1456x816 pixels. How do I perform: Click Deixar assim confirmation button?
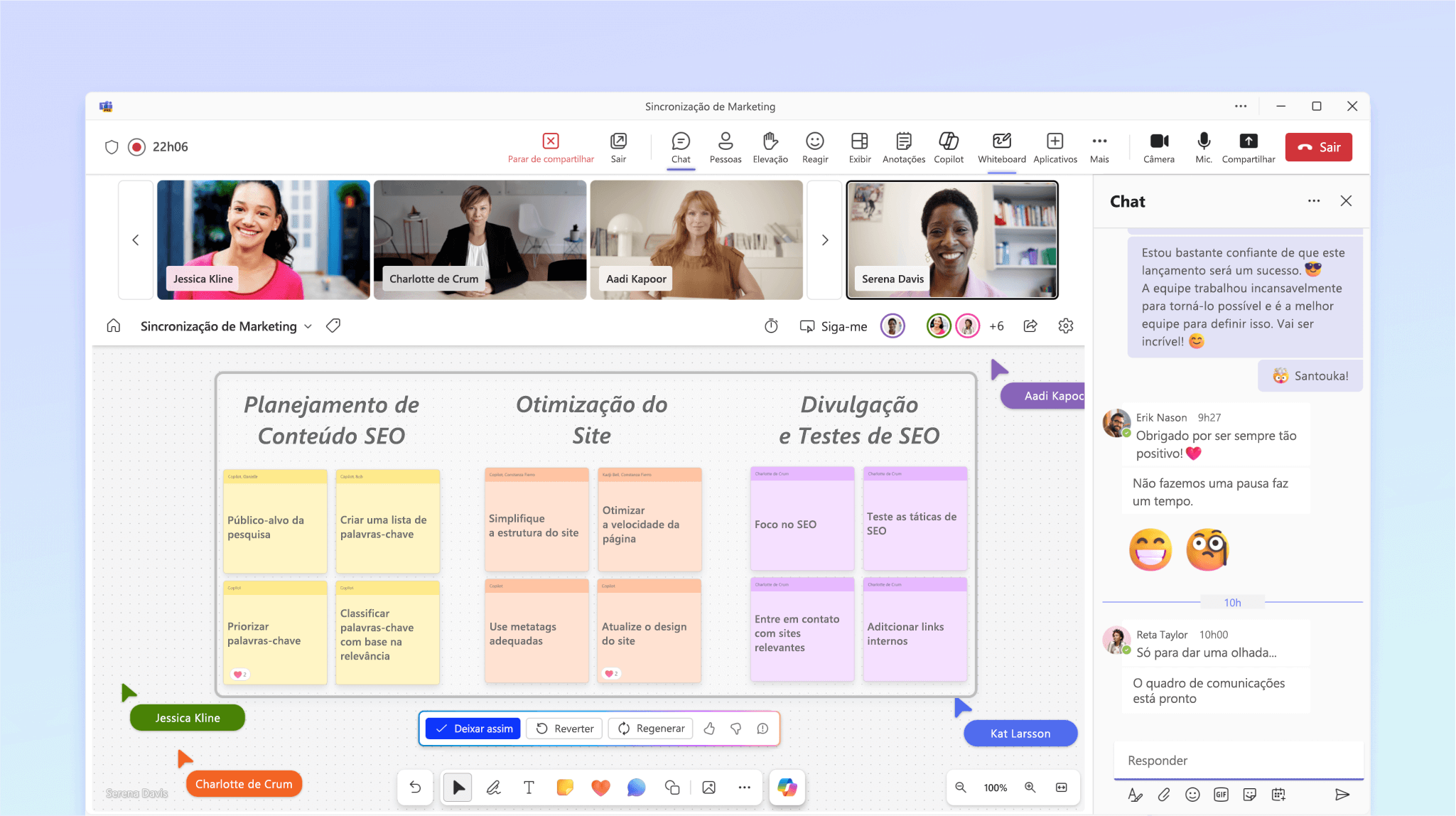477,728
